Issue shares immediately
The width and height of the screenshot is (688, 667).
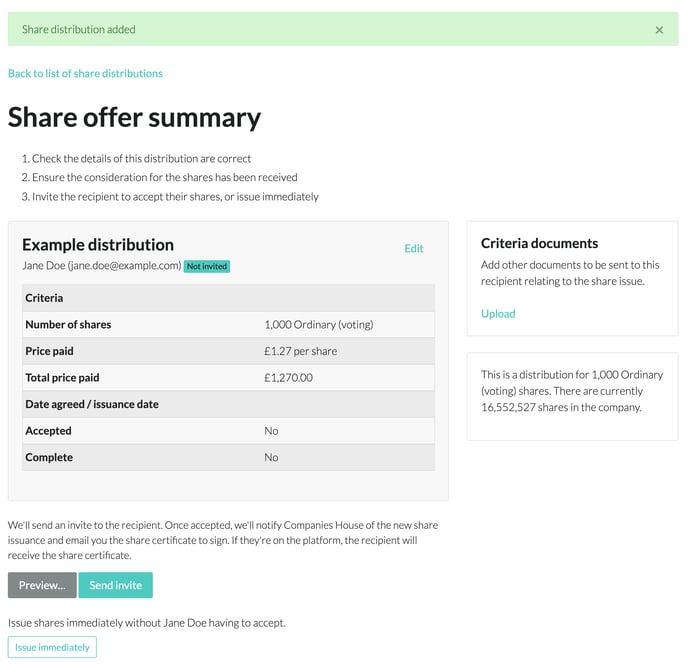[x=52, y=647]
